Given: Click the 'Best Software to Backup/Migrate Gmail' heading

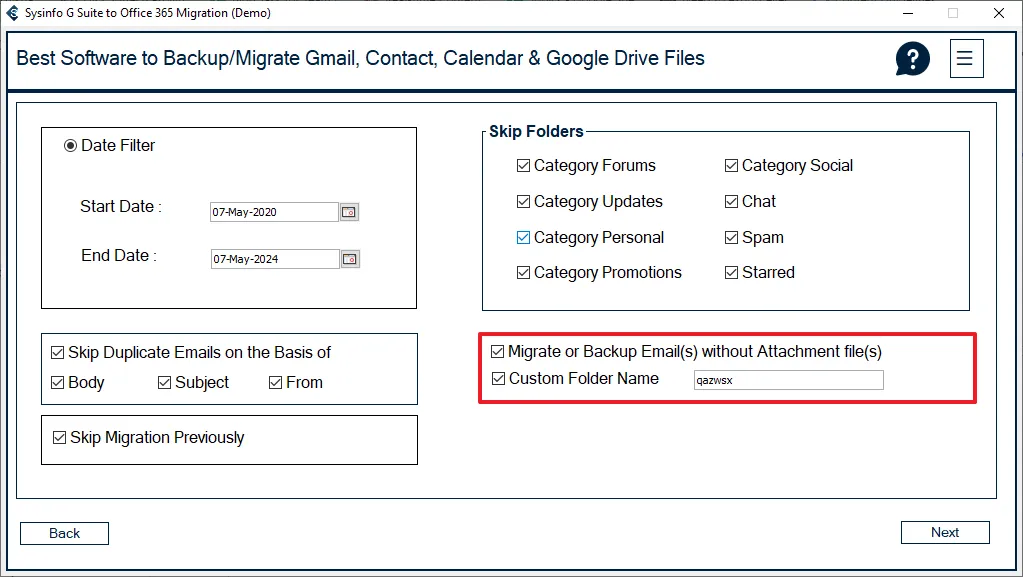Looking at the screenshot, I should (x=360, y=58).
